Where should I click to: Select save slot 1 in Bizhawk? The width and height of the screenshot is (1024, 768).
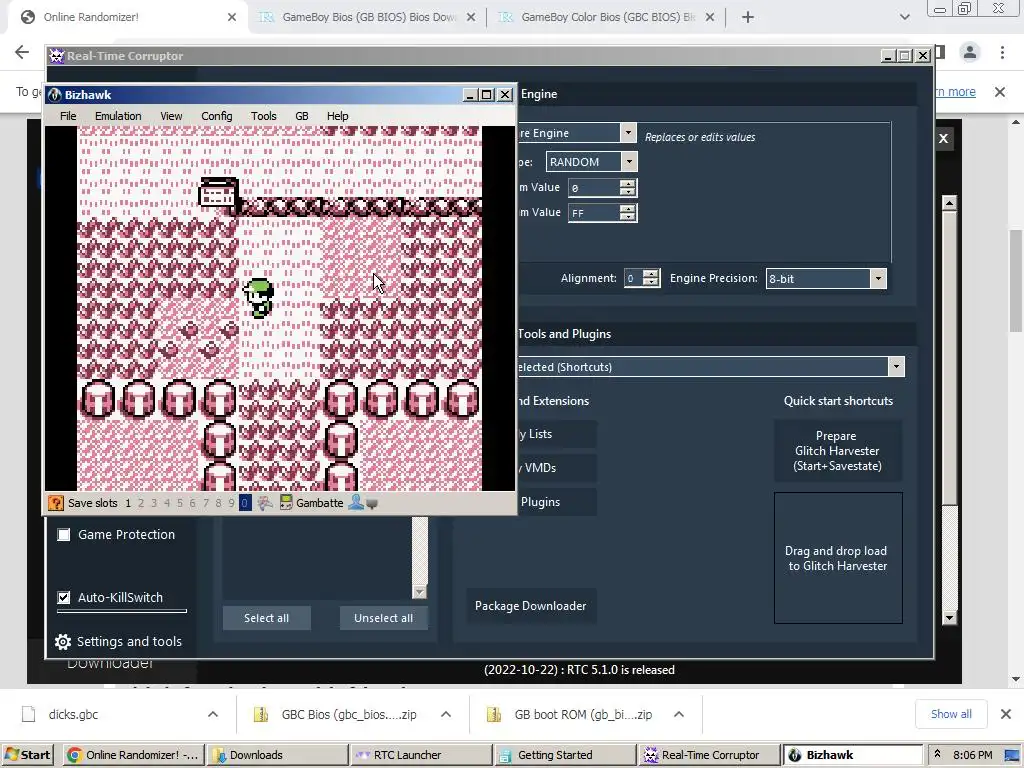pos(128,503)
